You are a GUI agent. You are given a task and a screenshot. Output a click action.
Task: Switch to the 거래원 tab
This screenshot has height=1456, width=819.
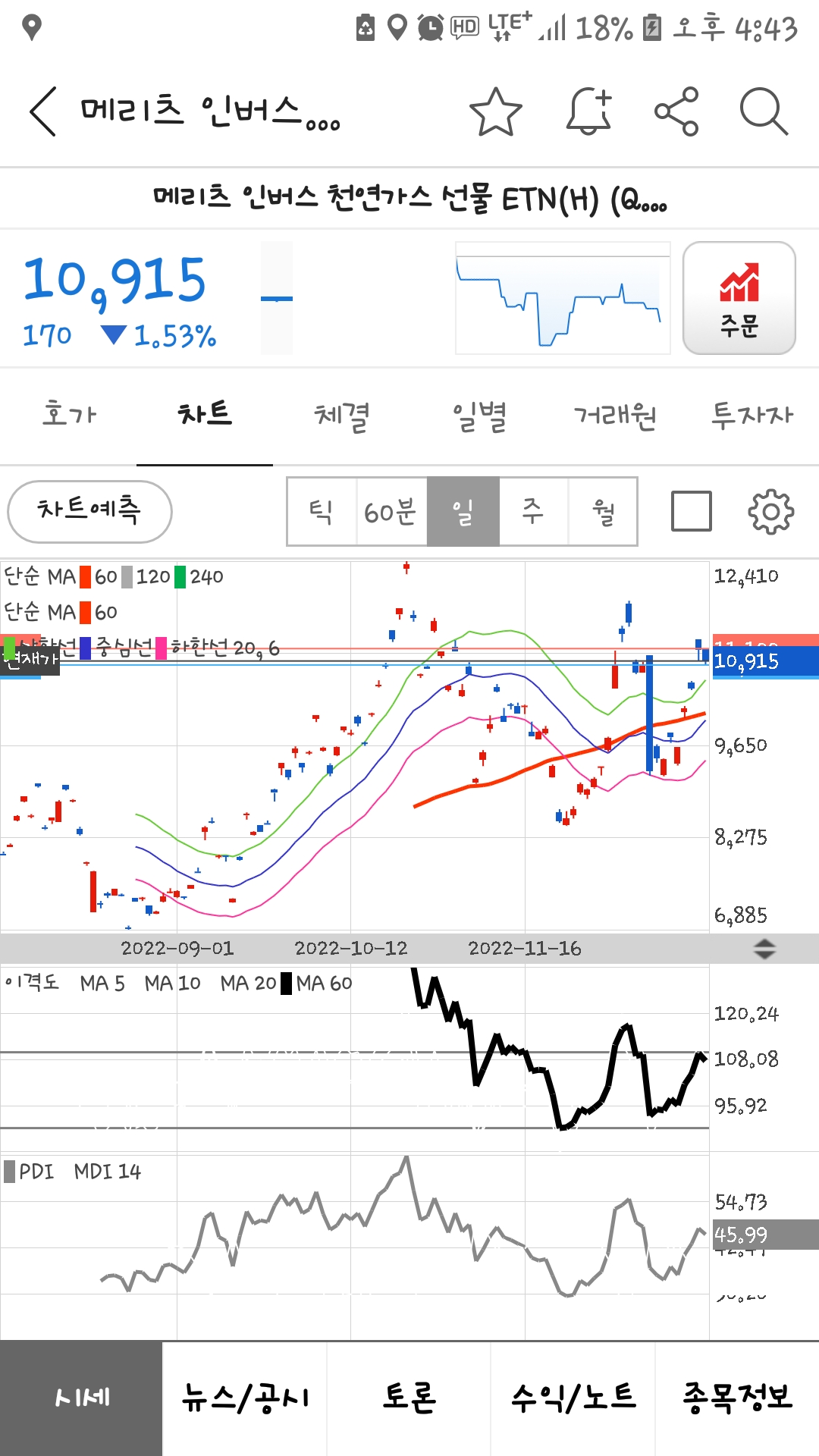pos(614,416)
